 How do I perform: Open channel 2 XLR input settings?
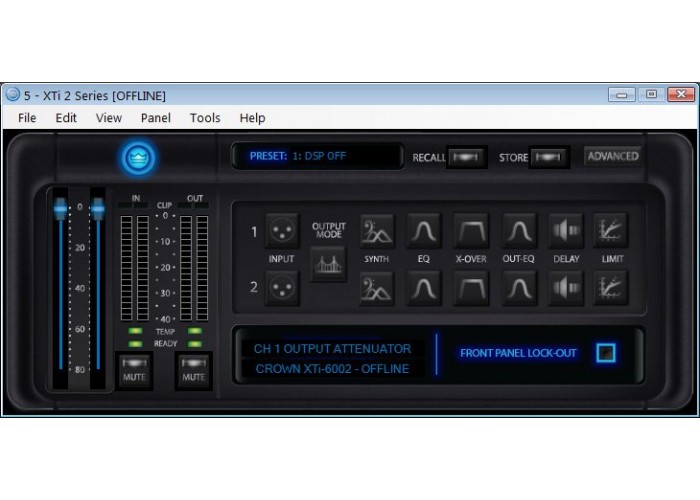pyautogui.click(x=281, y=289)
